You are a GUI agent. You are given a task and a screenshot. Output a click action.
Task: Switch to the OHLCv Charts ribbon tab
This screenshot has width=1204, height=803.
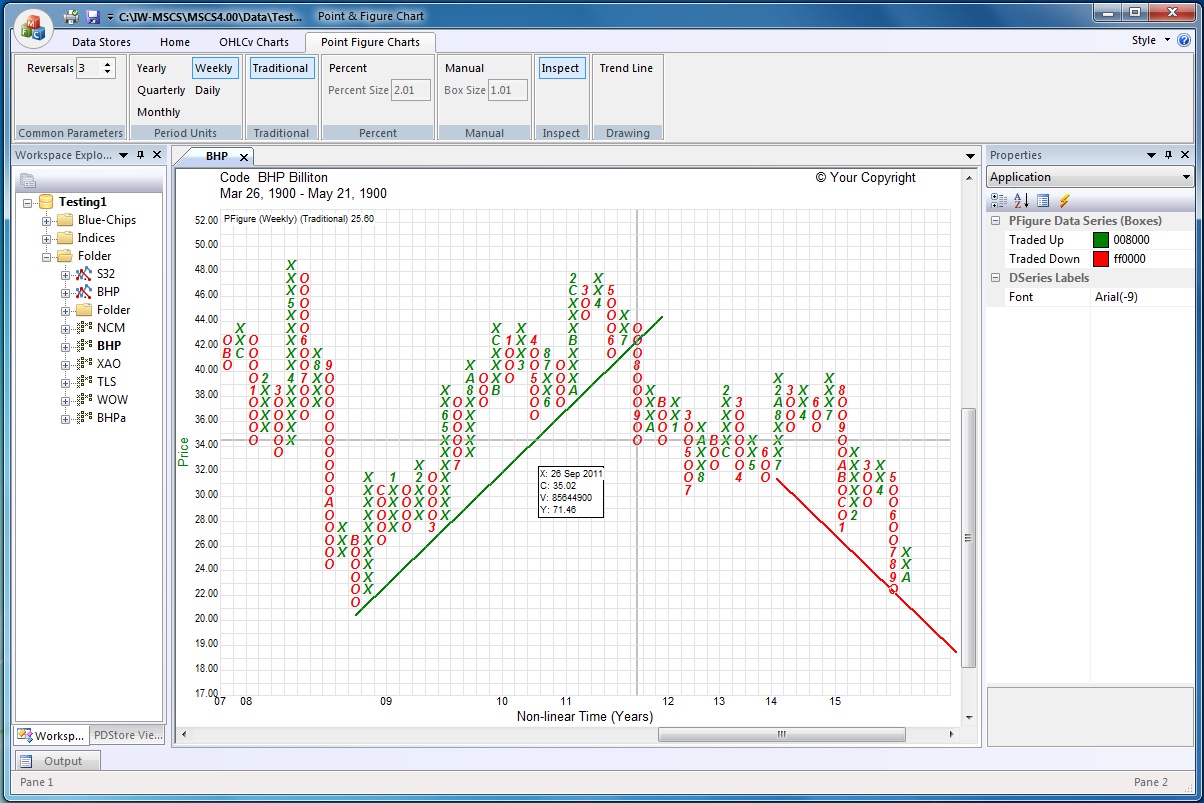coord(254,42)
